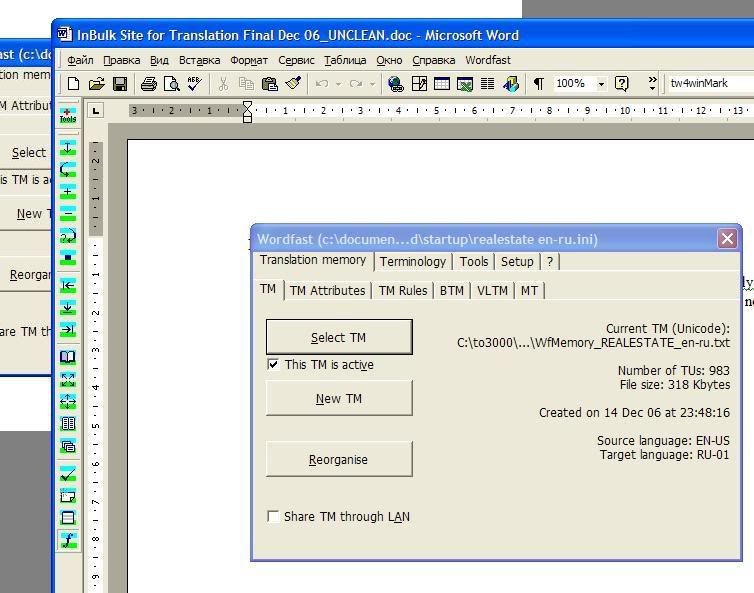Viewport: 754px width, 593px height.
Task: Open the MT subtab
Action: [x=529, y=290]
